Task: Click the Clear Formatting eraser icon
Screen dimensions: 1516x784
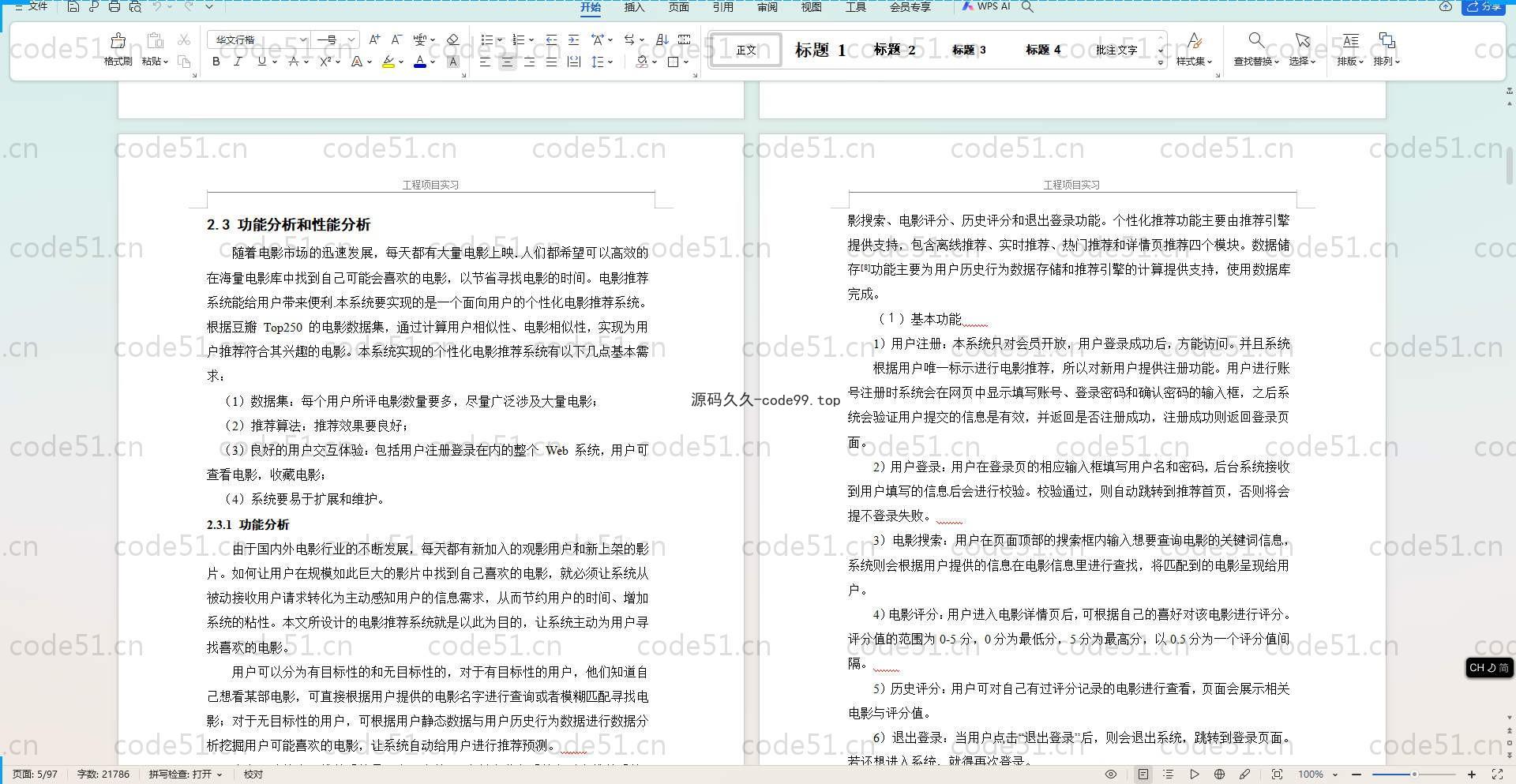Action: [452, 39]
